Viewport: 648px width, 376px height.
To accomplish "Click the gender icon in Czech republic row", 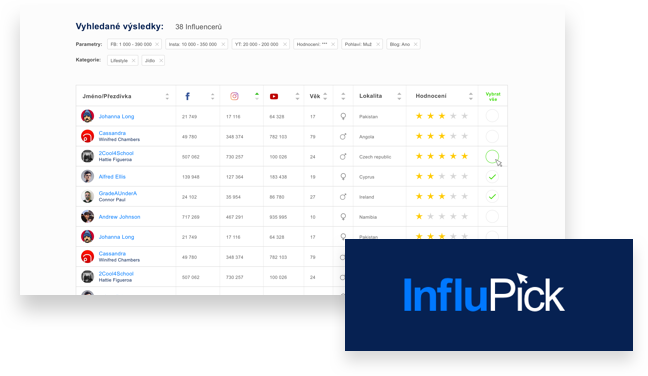I will (x=343, y=157).
